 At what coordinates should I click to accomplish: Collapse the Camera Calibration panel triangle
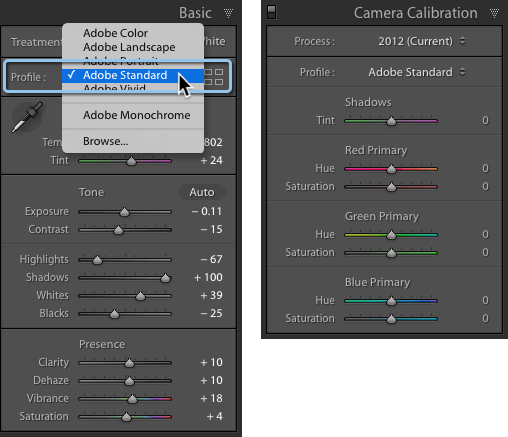pos(494,13)
